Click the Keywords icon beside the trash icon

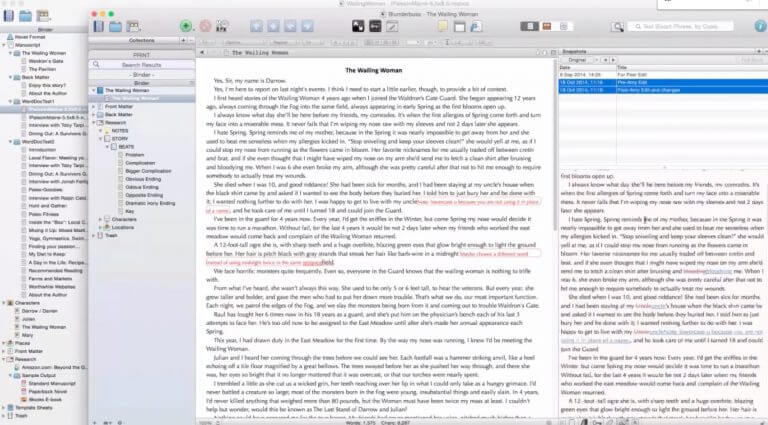tap(222, 26)
